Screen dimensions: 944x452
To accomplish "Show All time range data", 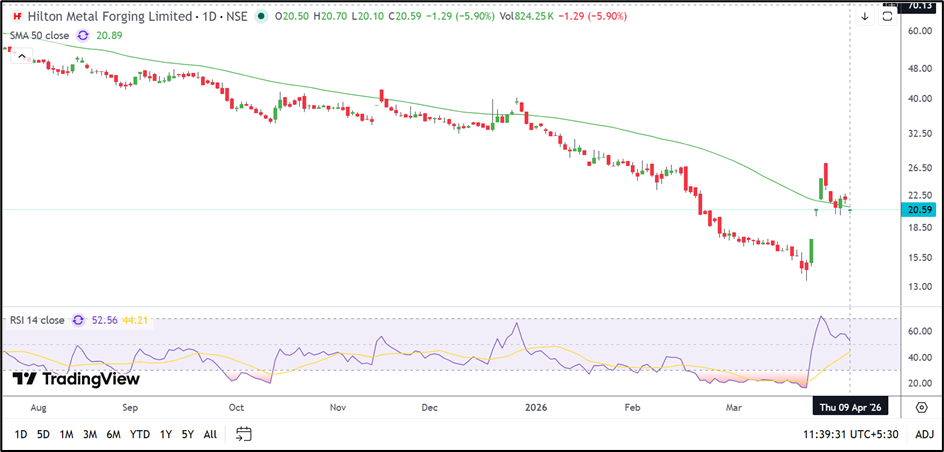I will [210, 434].
